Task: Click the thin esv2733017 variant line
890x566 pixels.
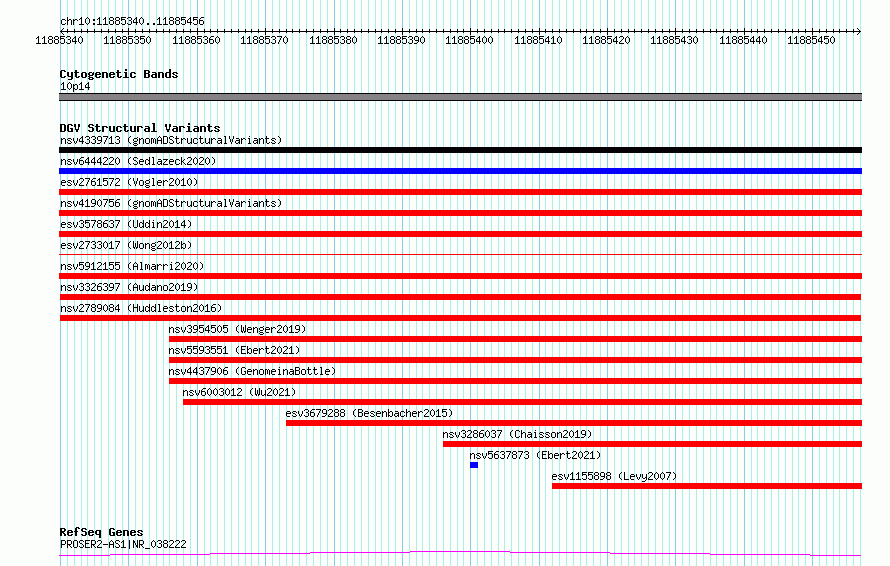Action: pos(460,254)
